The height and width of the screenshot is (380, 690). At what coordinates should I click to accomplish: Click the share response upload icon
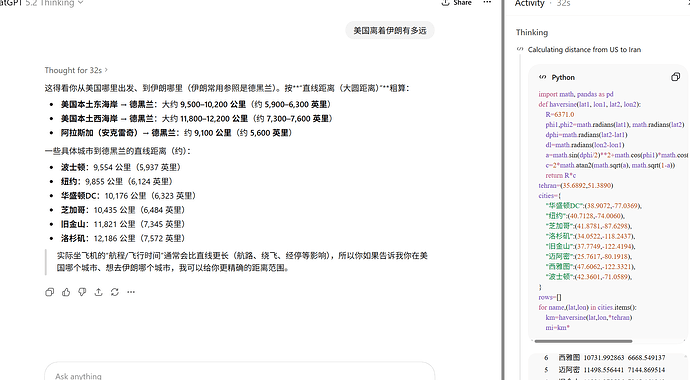coord(99,292)
